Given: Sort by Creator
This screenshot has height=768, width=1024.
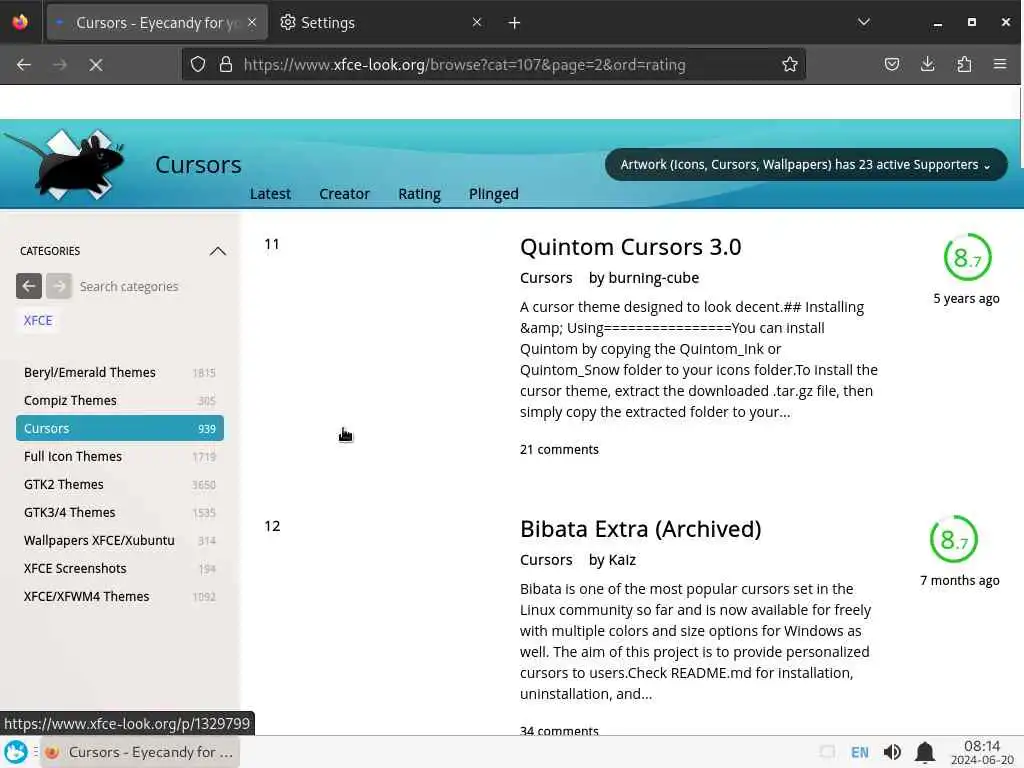Looking at the screenshot, I should (344, 194).
